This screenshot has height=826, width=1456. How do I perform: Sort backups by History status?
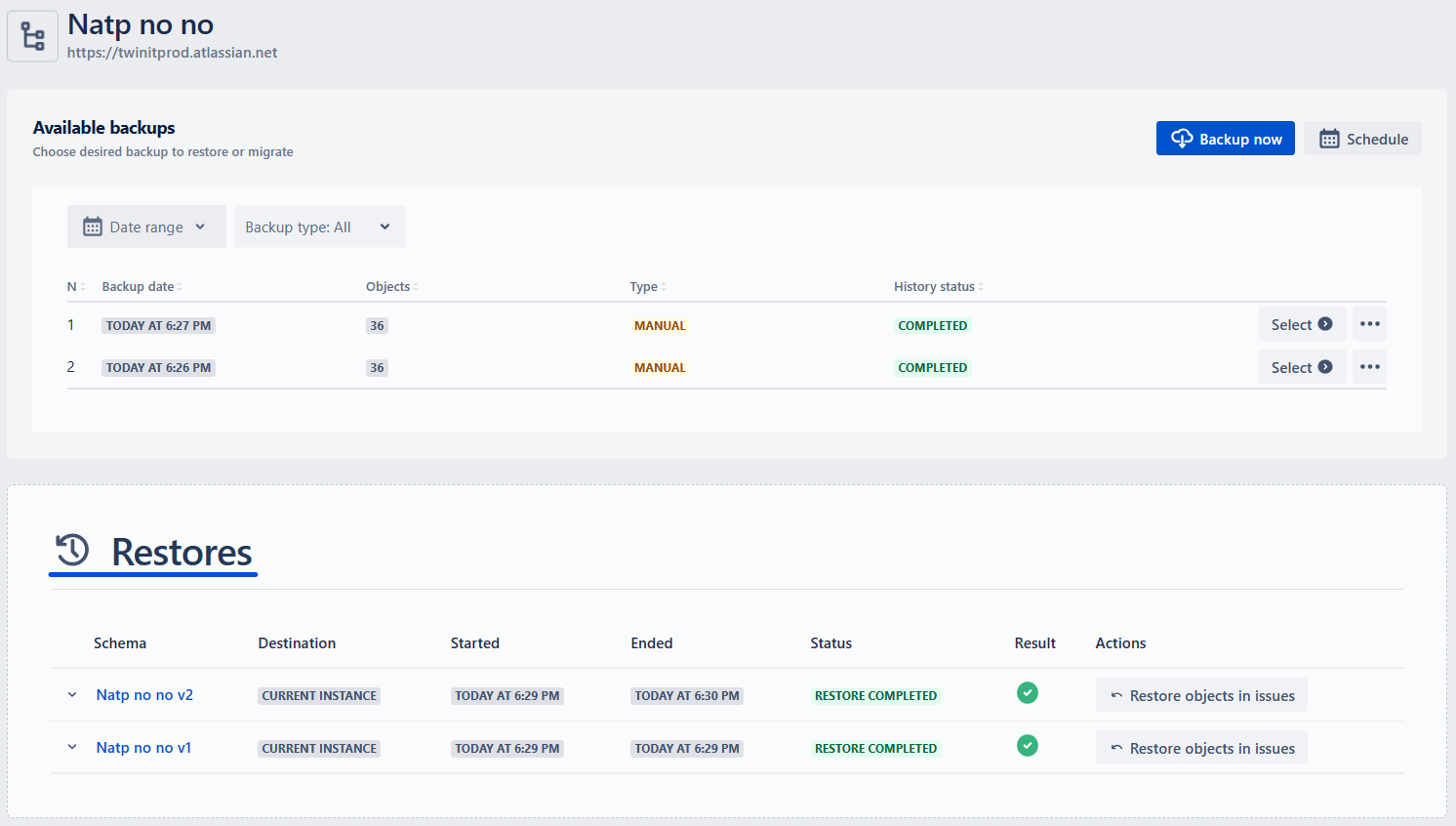click(939, 287)
